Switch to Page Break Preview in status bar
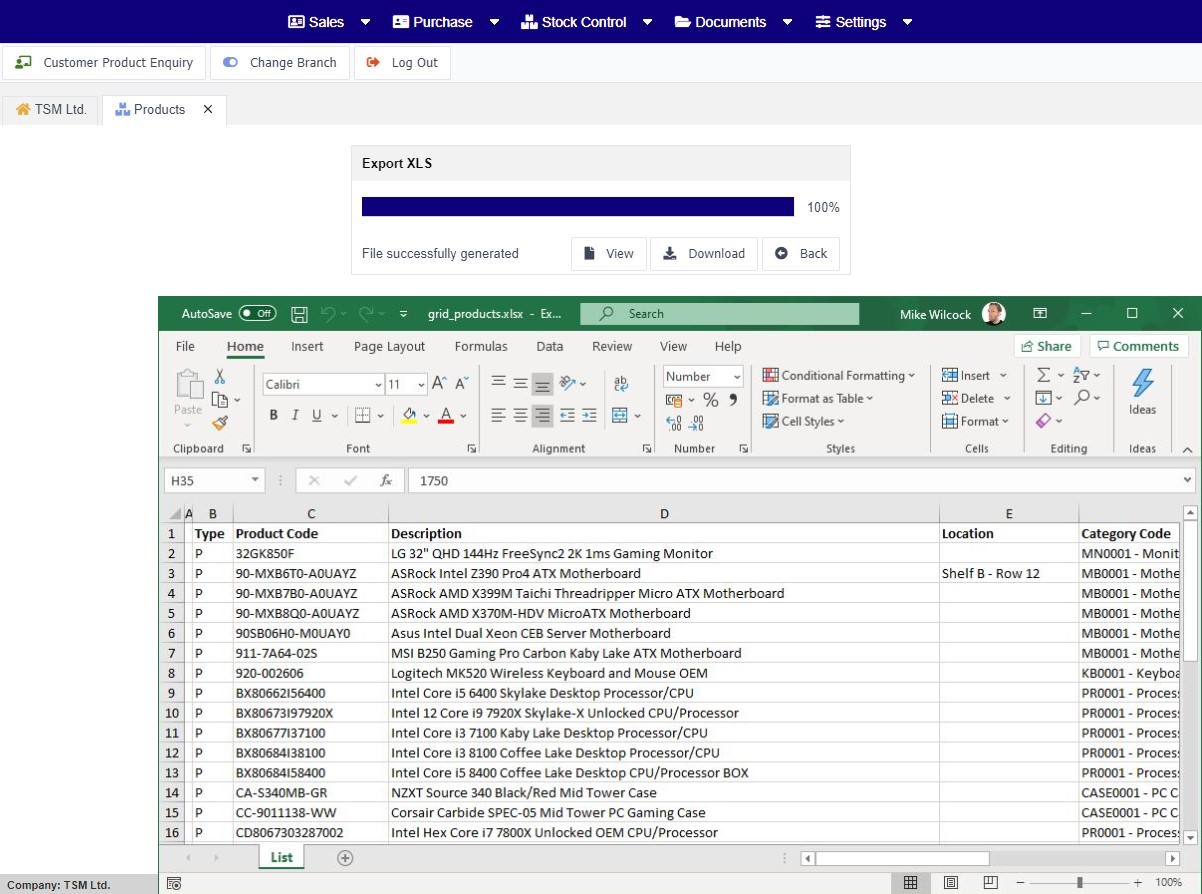This screenshot has width=1202, height=894. pos(990,883)
